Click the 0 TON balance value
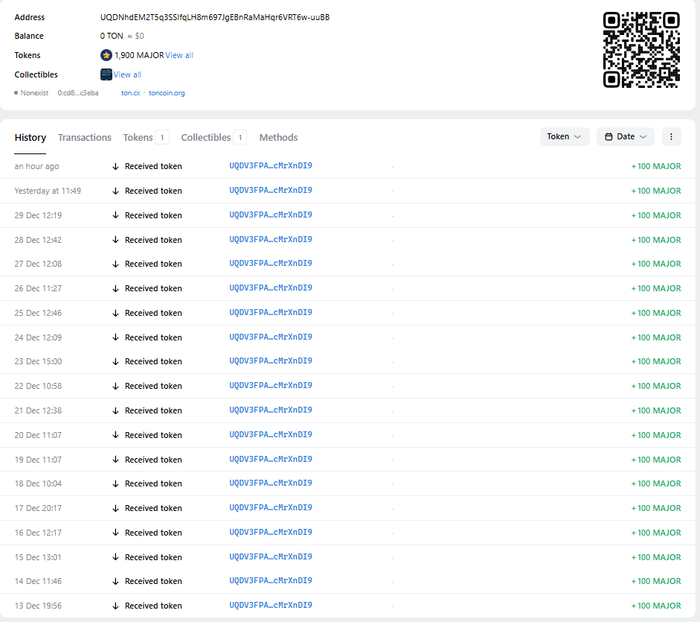The height and width of the screenshot is (622, 700). (112, 36)
